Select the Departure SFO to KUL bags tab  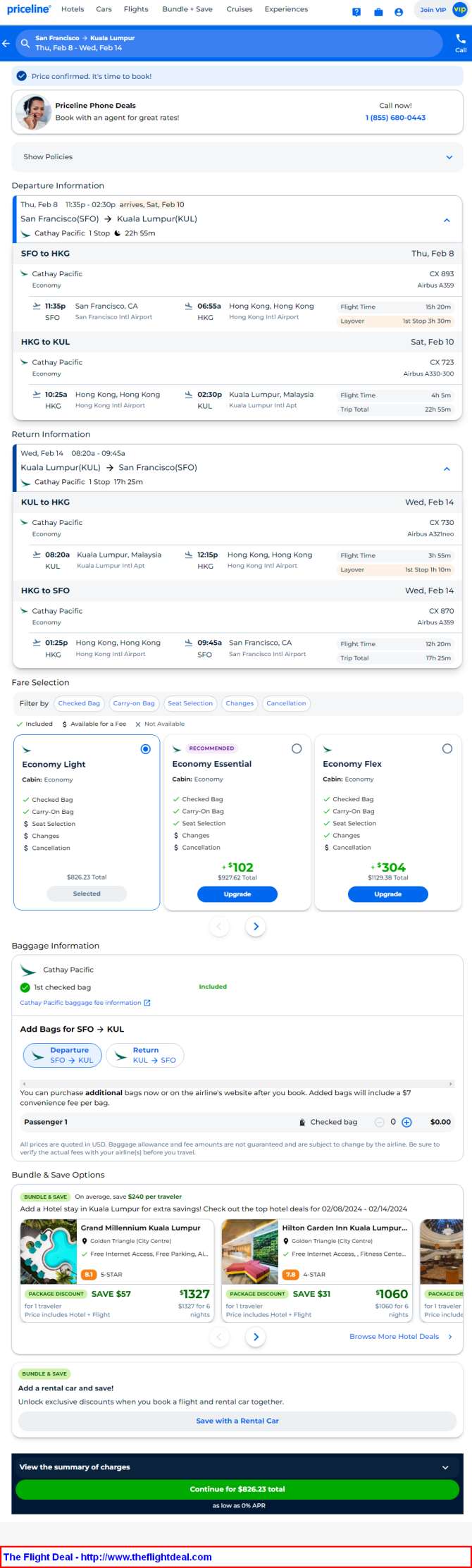tap(63, 1055)
